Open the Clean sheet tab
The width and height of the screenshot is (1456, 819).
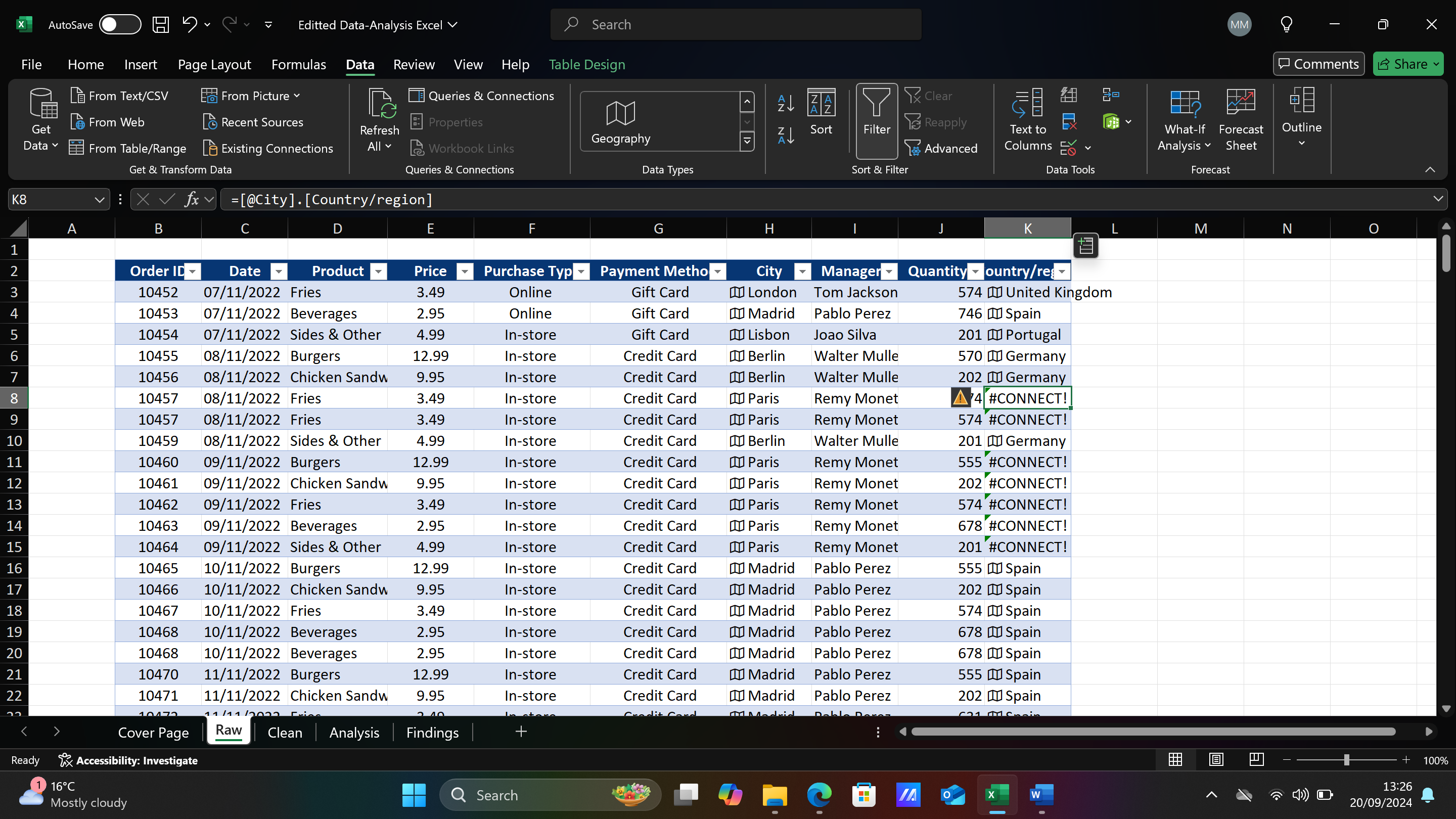(x=285, y=732)
